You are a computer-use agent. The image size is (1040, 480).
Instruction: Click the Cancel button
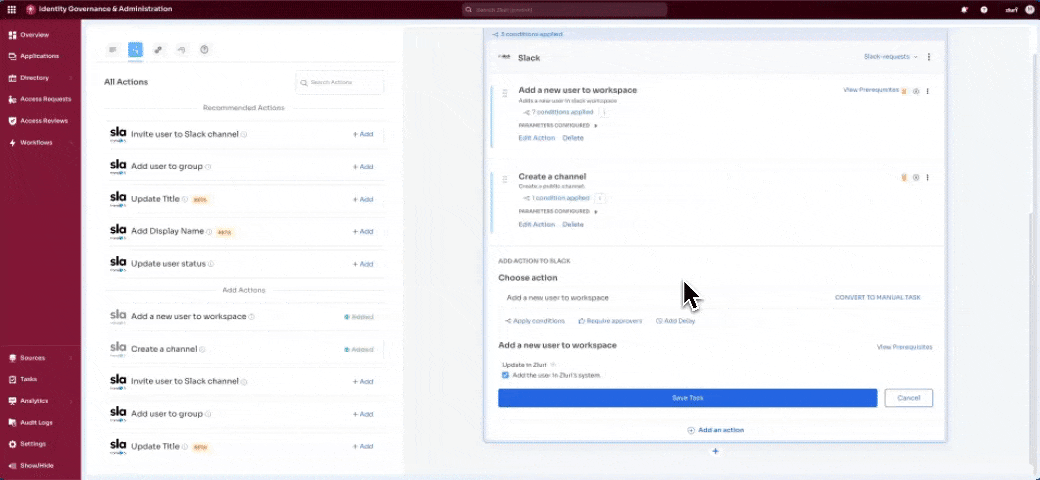908,398
